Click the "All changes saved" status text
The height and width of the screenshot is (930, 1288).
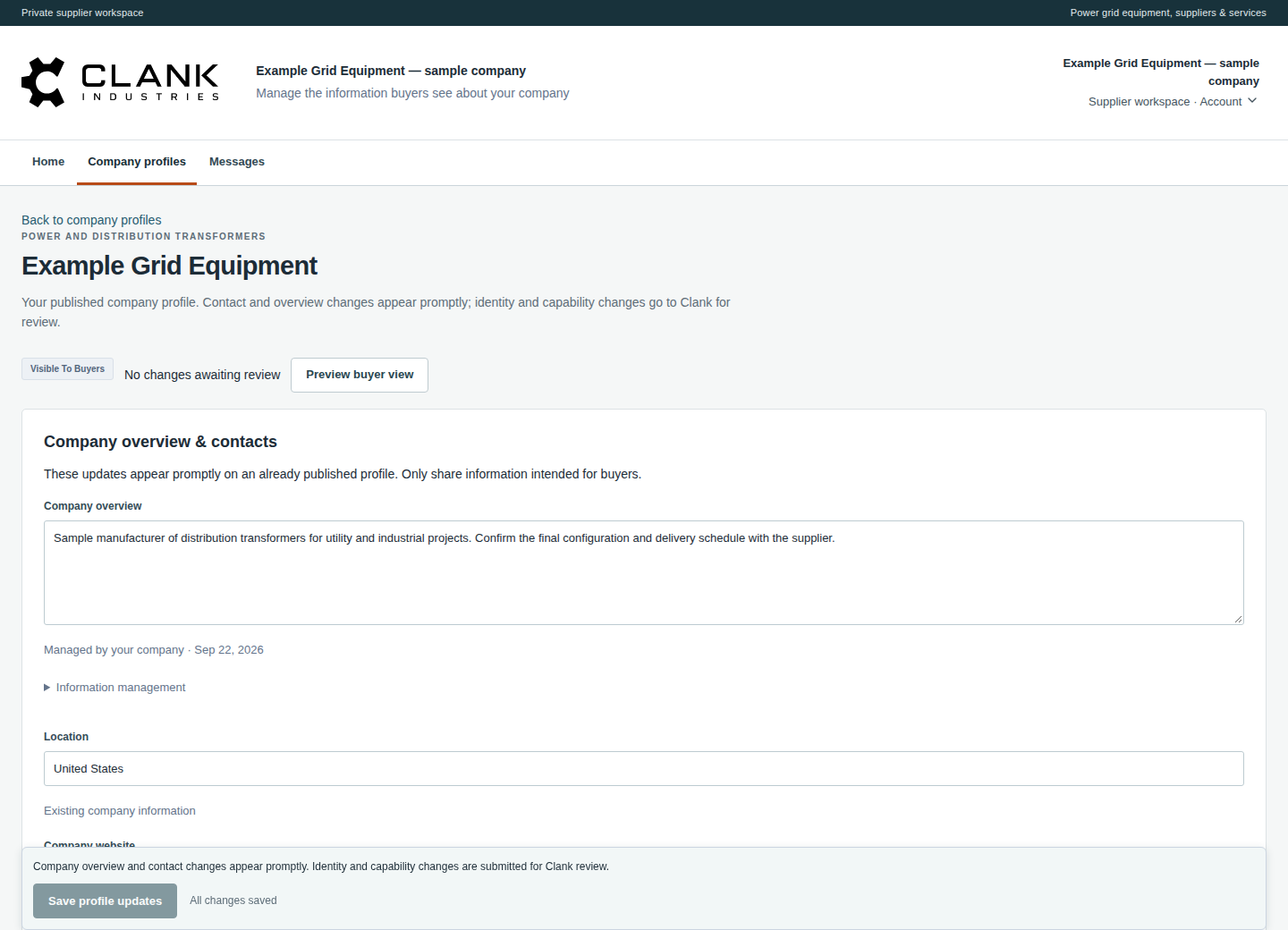pyautogui.click(x=233, y=900)
